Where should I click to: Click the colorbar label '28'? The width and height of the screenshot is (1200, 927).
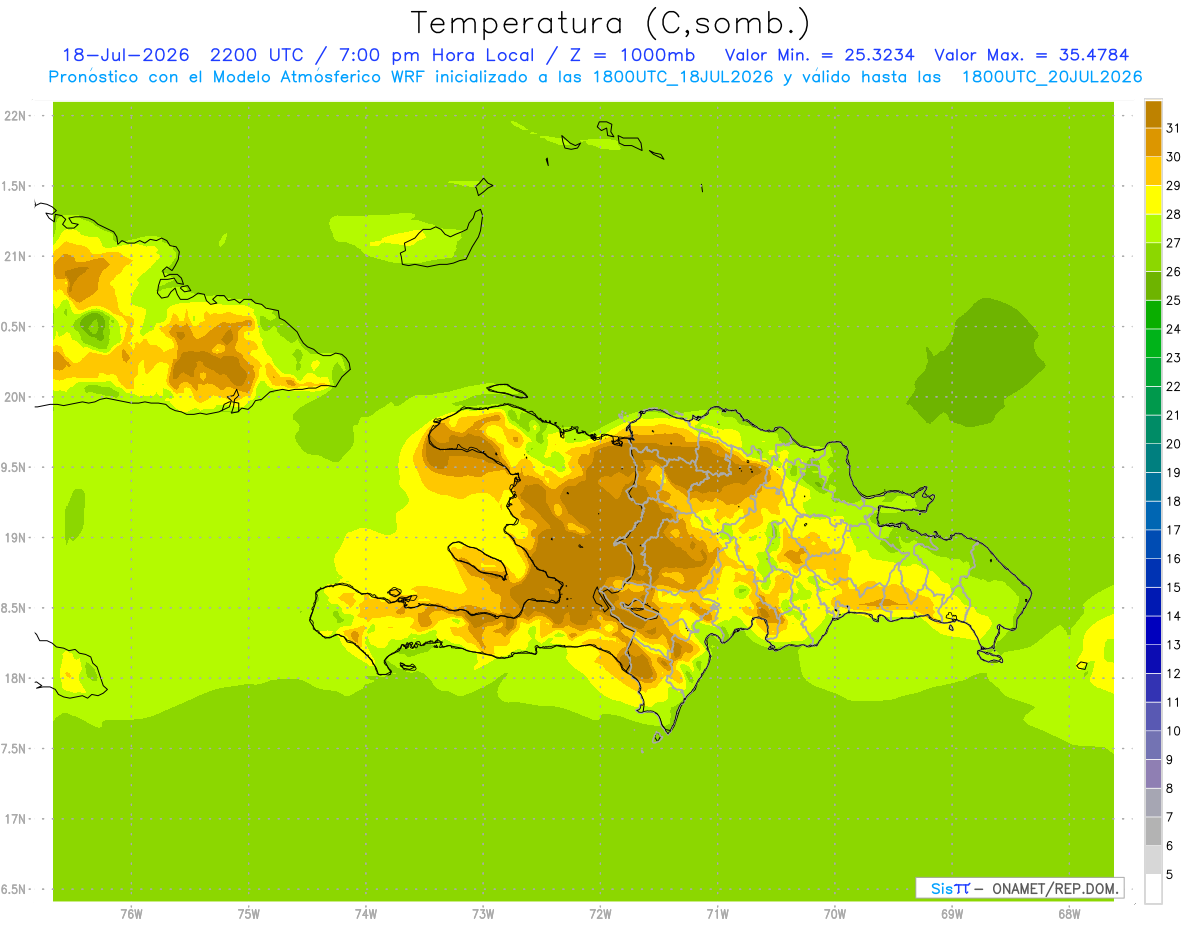click(1173, 214)
